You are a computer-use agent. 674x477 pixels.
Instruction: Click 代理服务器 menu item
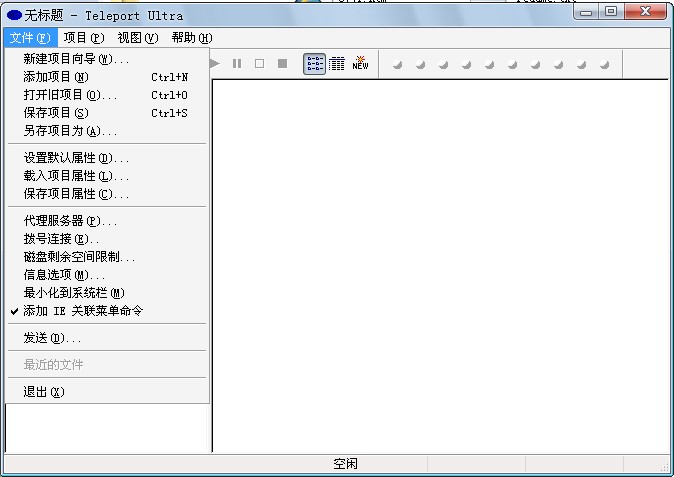pyautogui.click(x=70, y=221)
